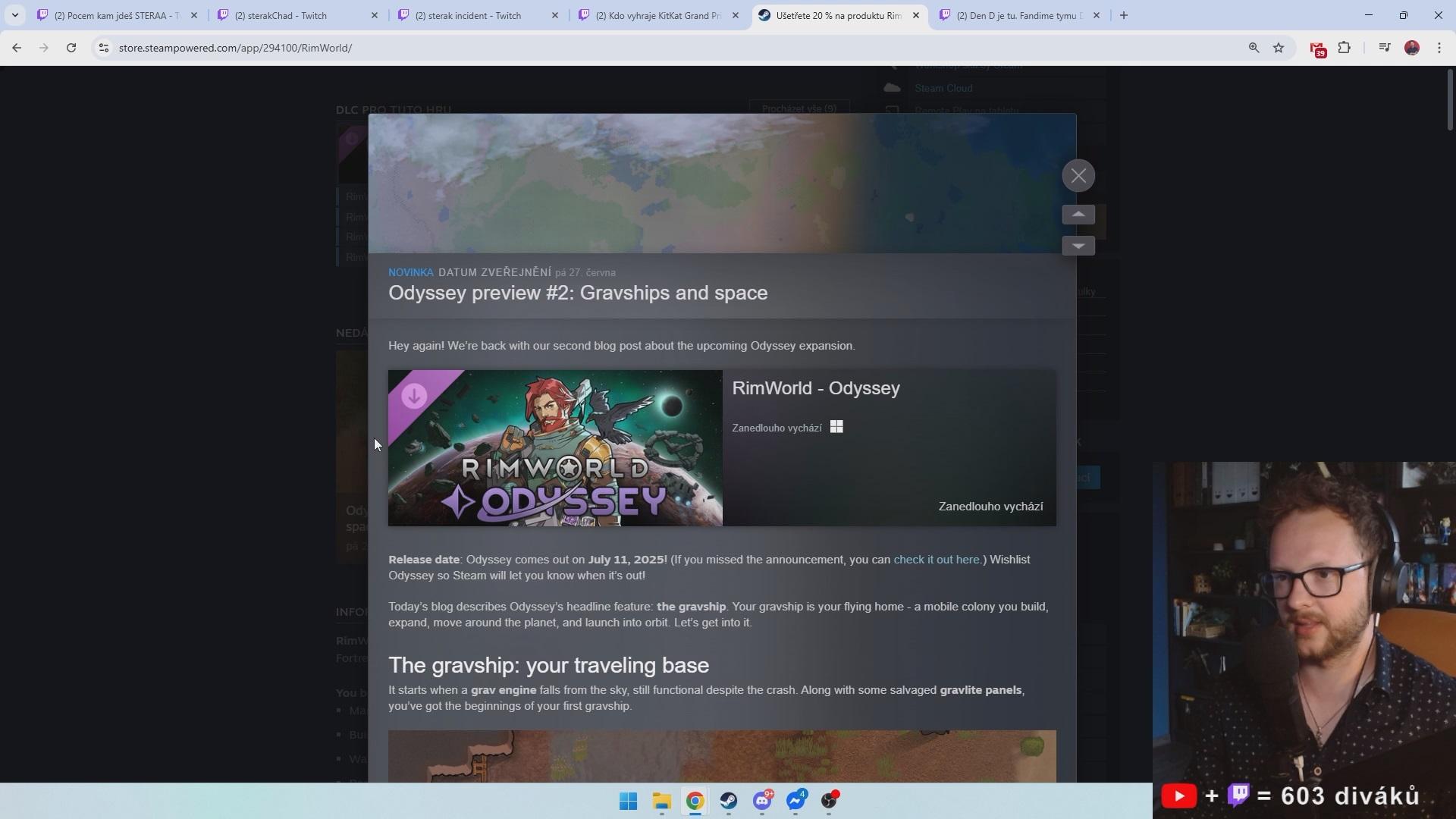Click the browser back arrow
This screenshot has height=819, width=1456.
coord(17,48)
